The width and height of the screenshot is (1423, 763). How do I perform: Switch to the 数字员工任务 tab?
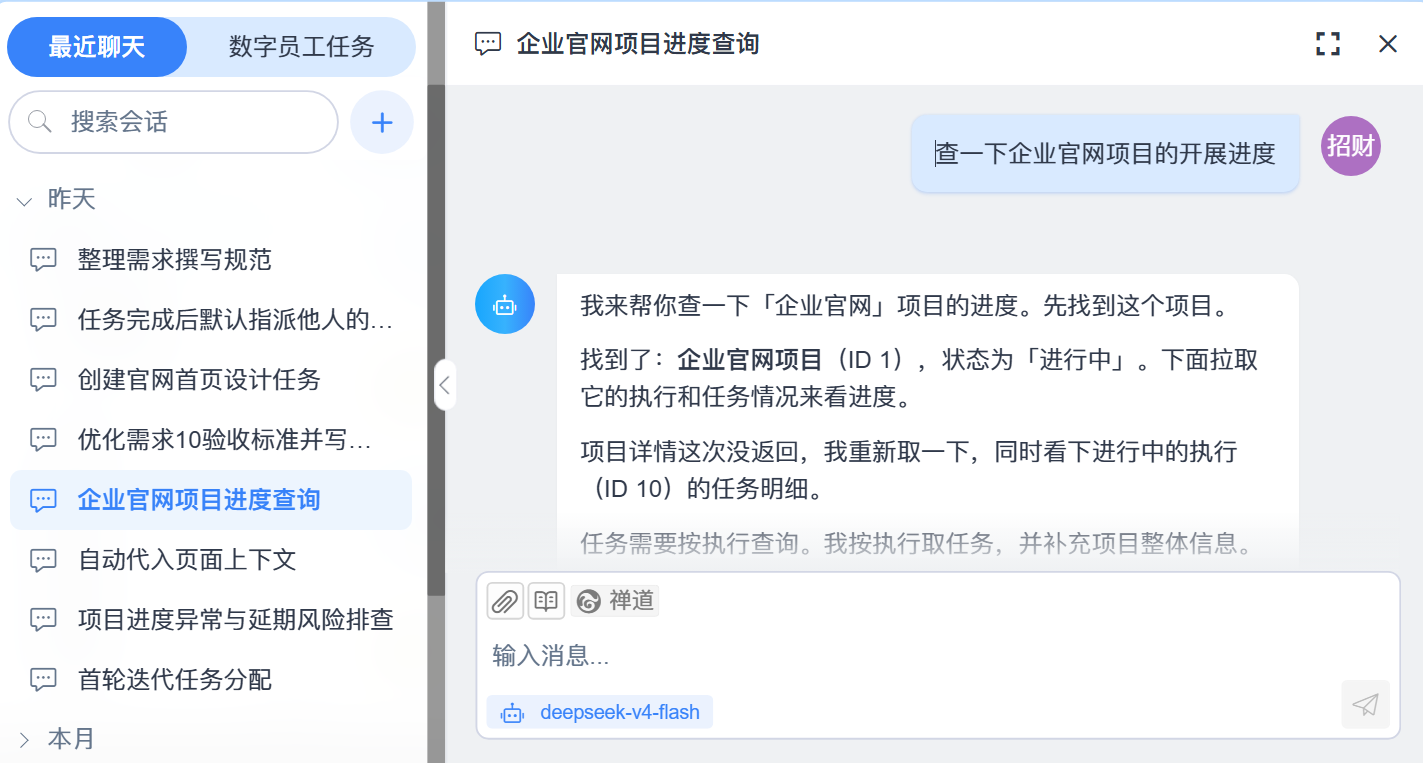point(301,47)
